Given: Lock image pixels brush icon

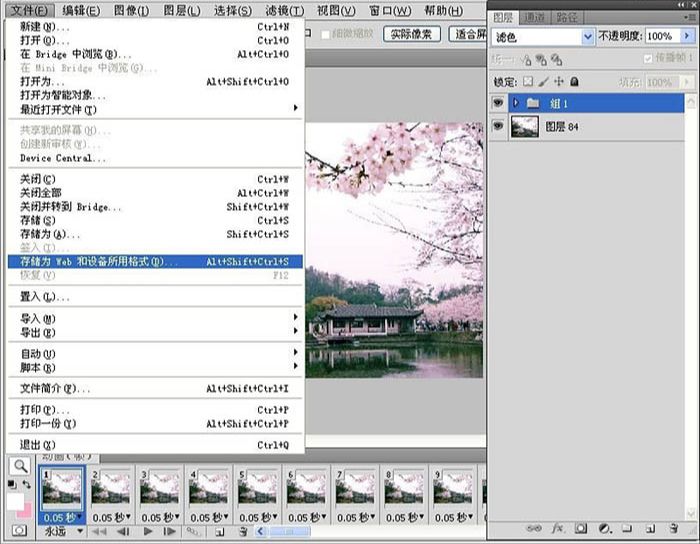Looking at the screenshot, I should click(543, 82).
